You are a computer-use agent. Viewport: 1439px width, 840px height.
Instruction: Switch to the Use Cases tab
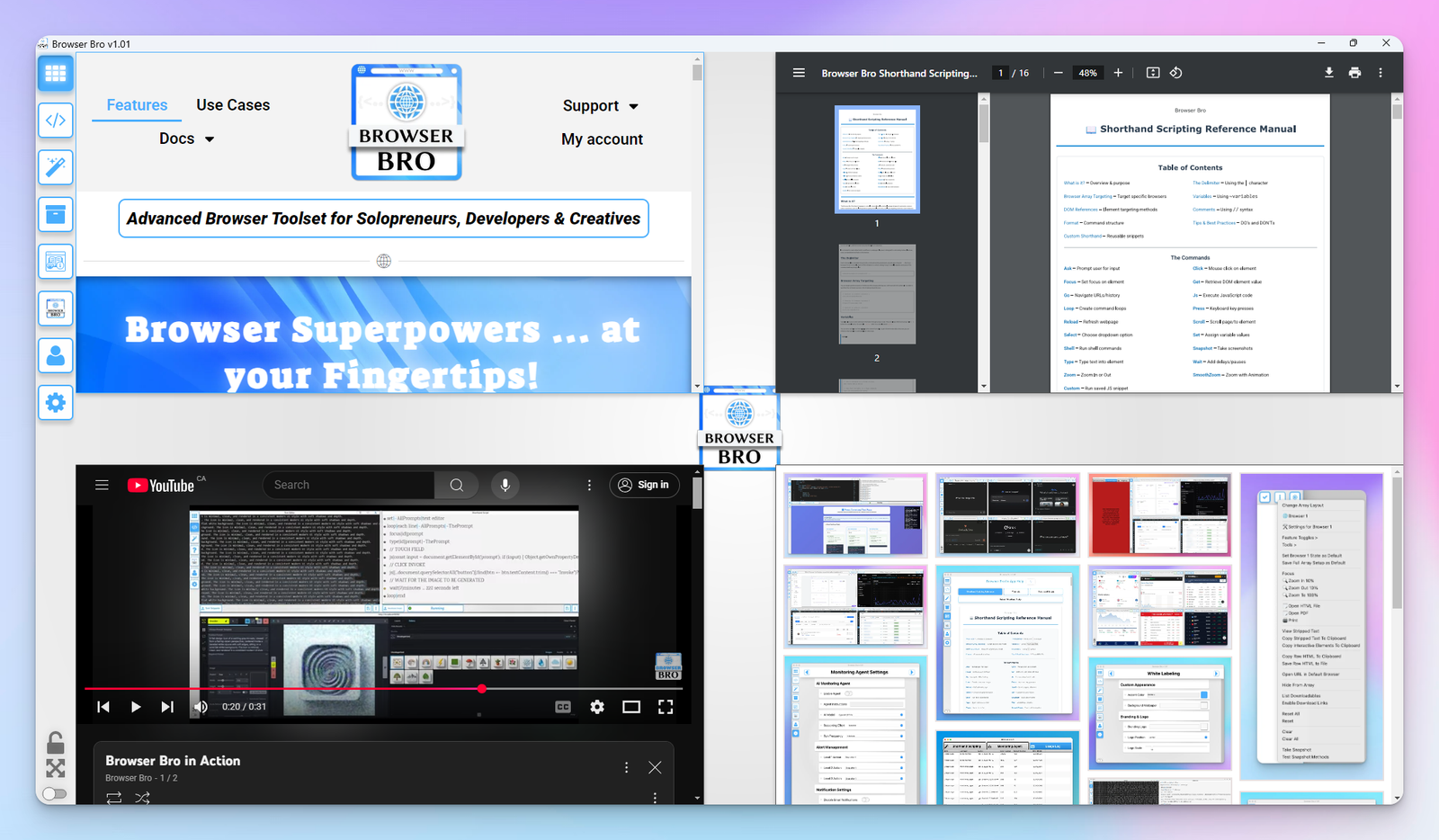[233, 105]
